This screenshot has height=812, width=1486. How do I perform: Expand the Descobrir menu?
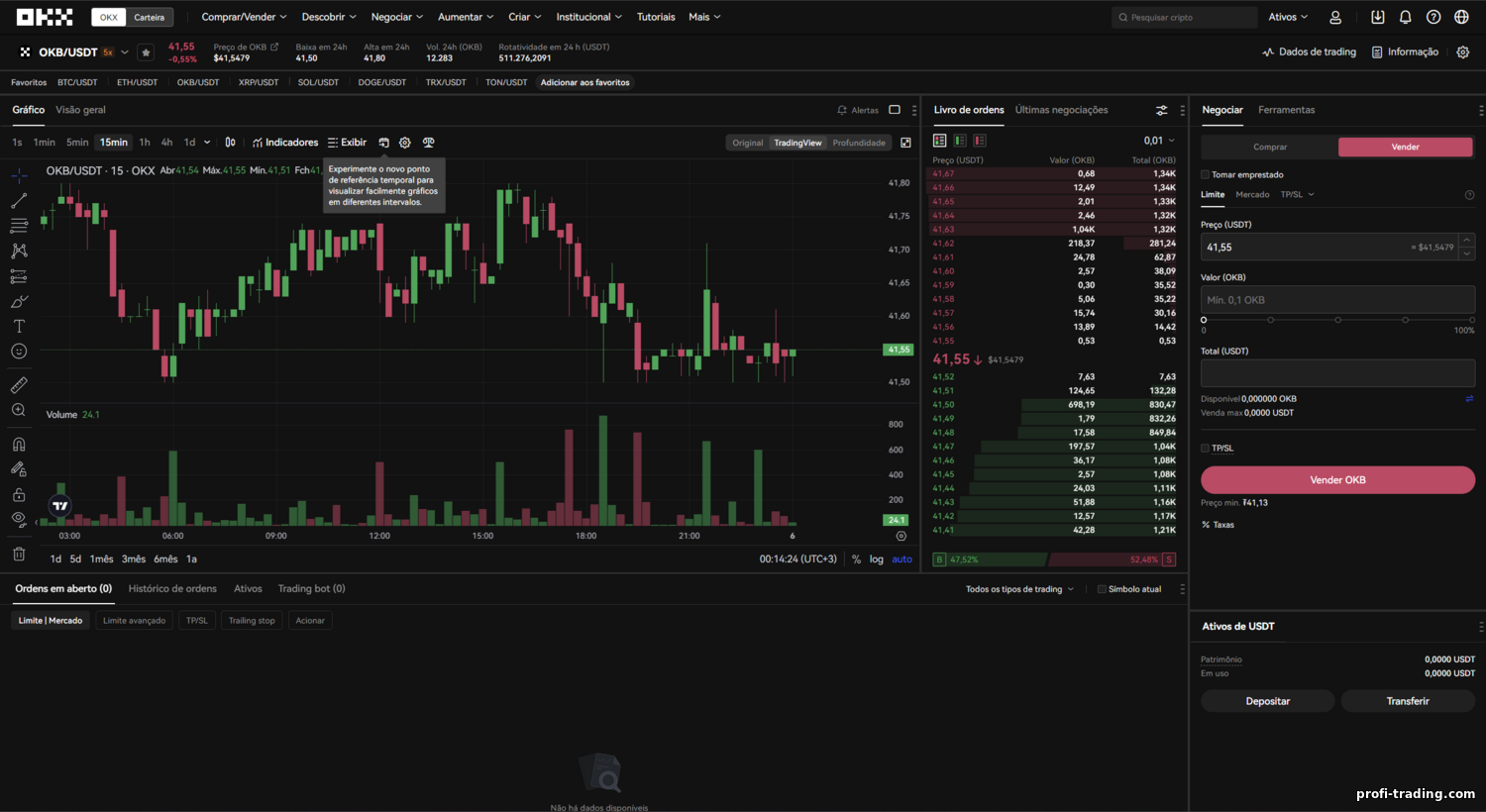click(x=329, y=17)
